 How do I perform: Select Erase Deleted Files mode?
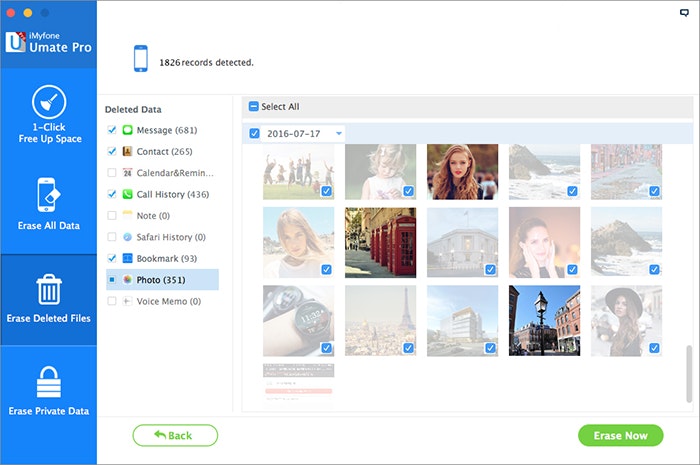[49, 299]
